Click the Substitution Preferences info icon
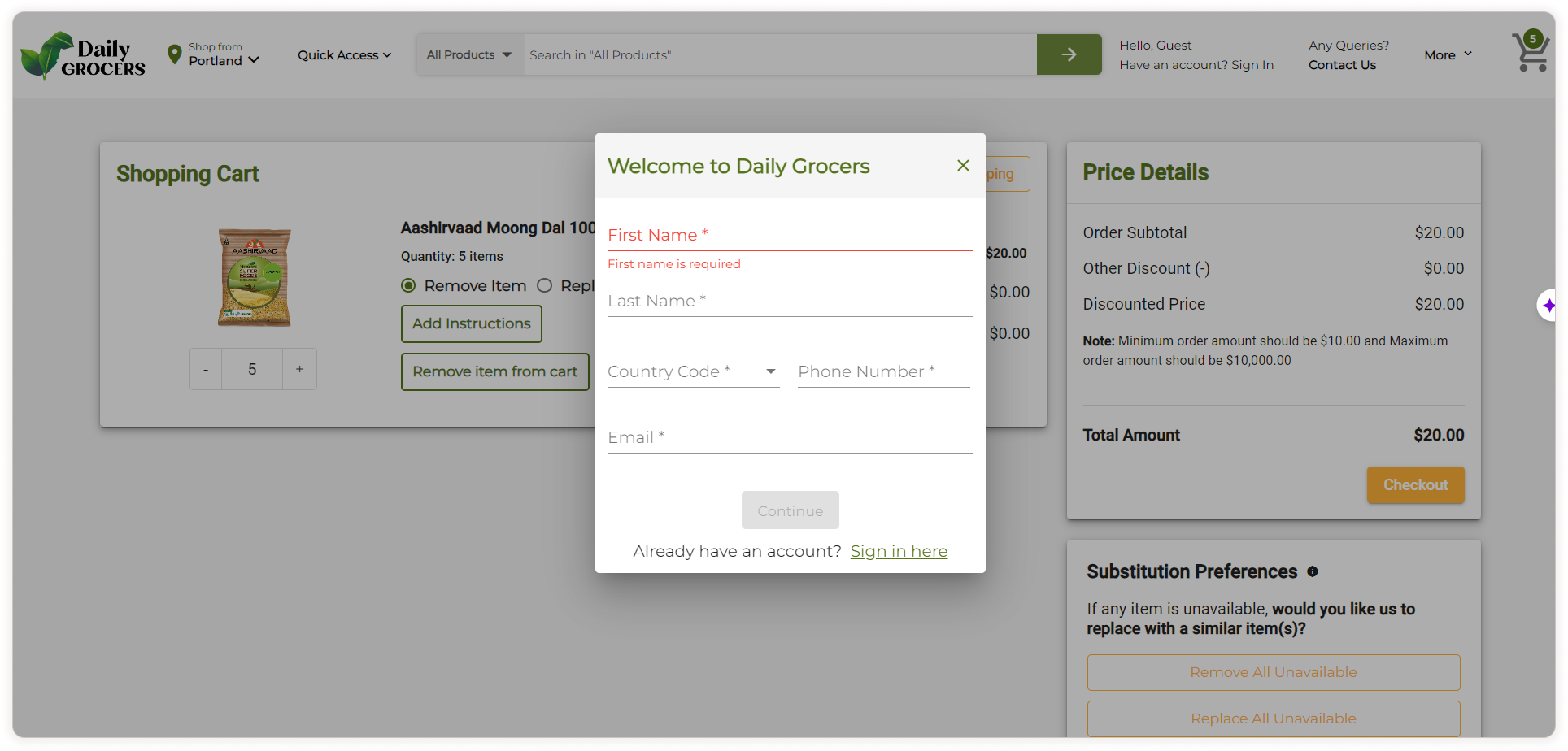This screenshot has width=1568, height=751. pos(1312,571)
